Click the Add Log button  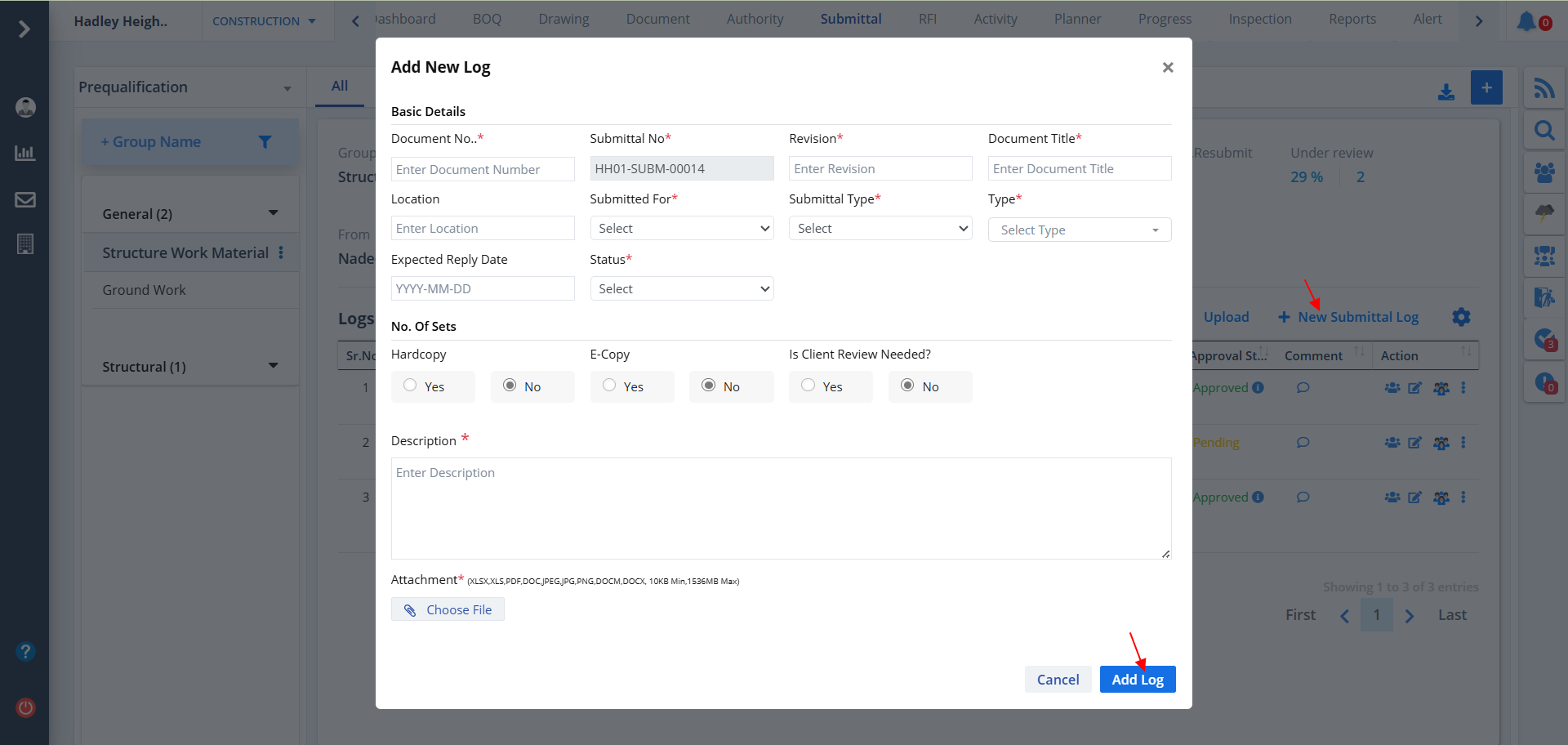(1137, 680)
